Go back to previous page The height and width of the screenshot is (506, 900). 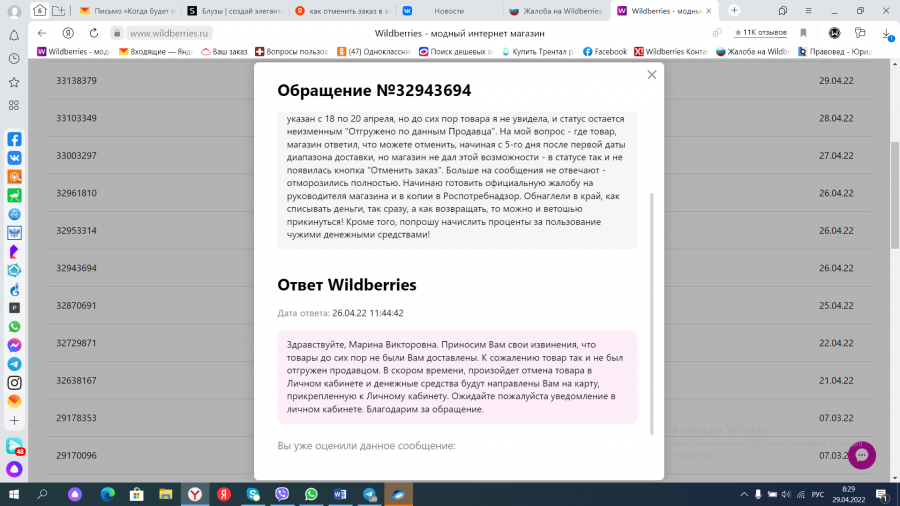[x=42, y=33]
